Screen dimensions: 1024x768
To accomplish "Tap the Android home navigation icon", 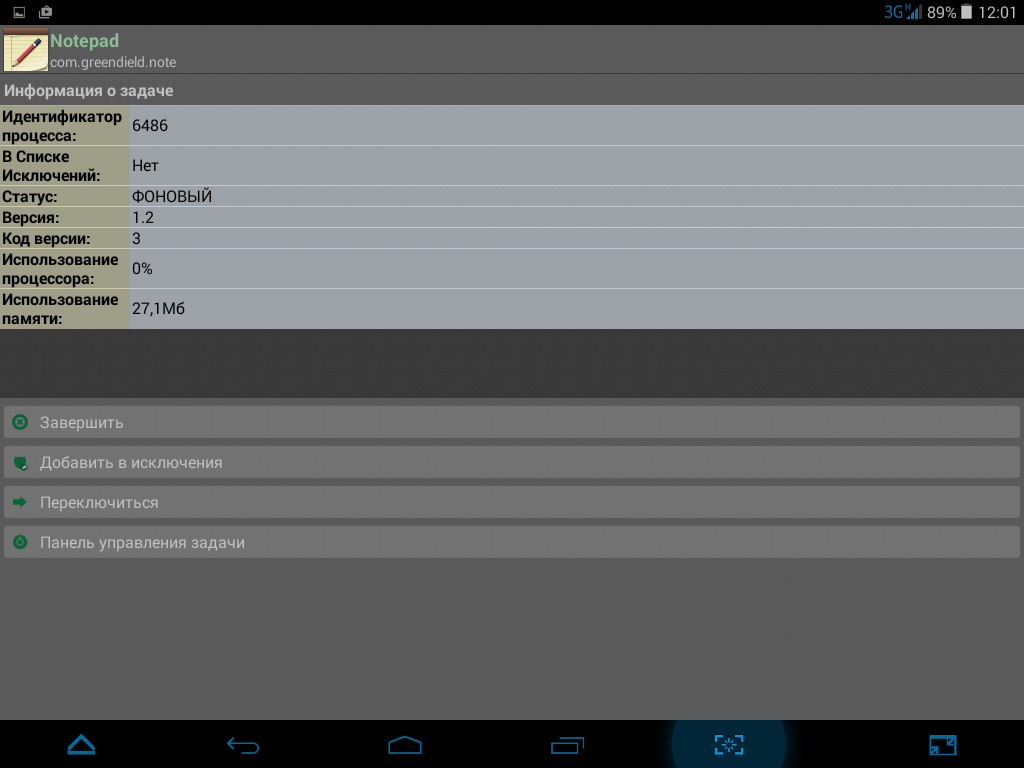I will 405,745.
